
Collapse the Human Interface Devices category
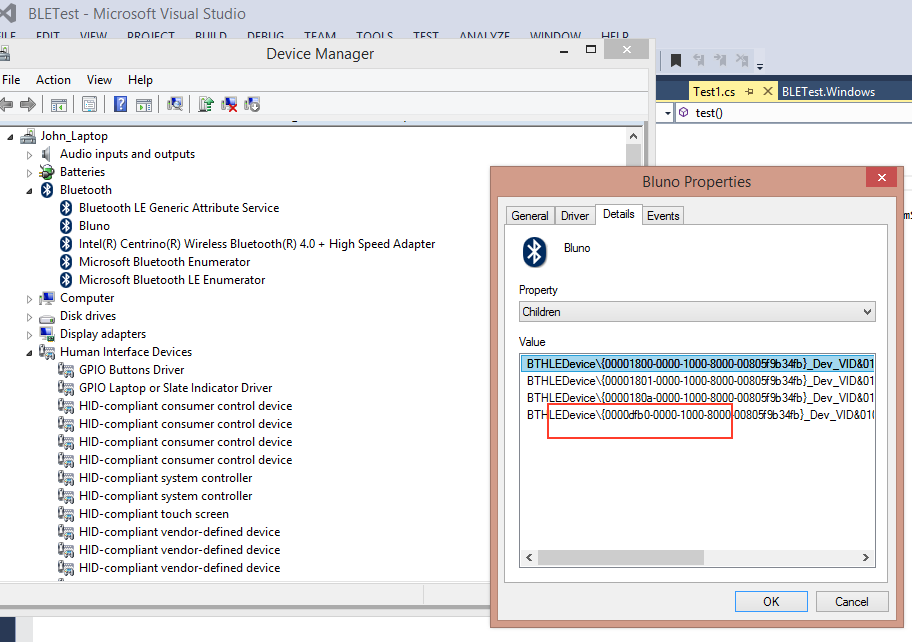(x=29, y=353)
